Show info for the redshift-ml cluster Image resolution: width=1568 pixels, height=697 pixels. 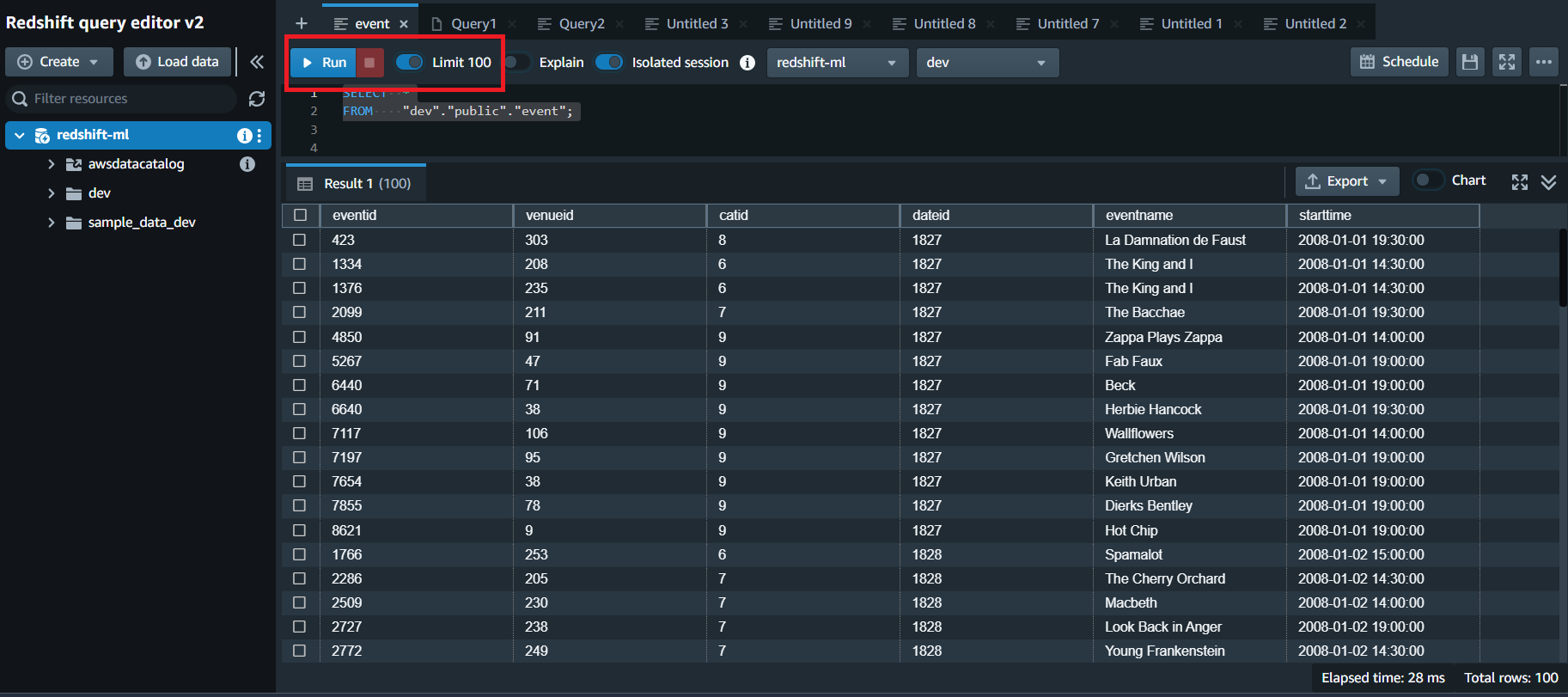click(x=244, y=136)
